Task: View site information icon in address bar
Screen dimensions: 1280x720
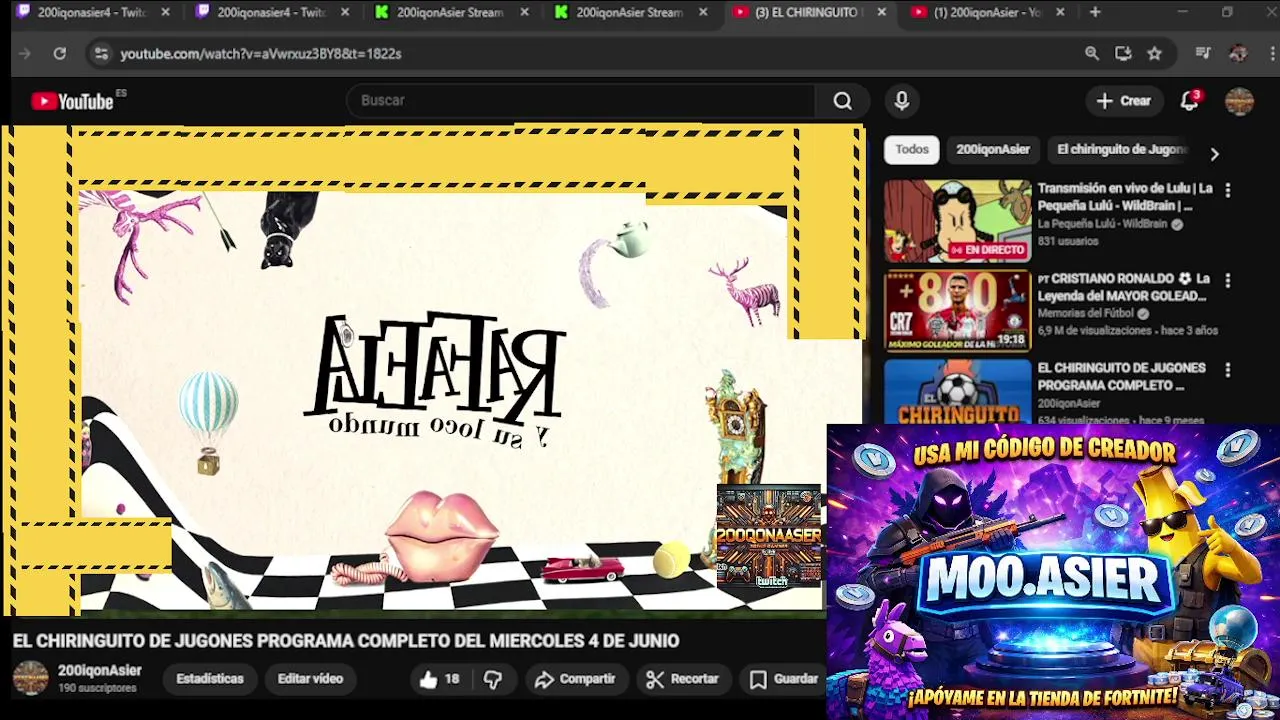Action: coord(101,54)
